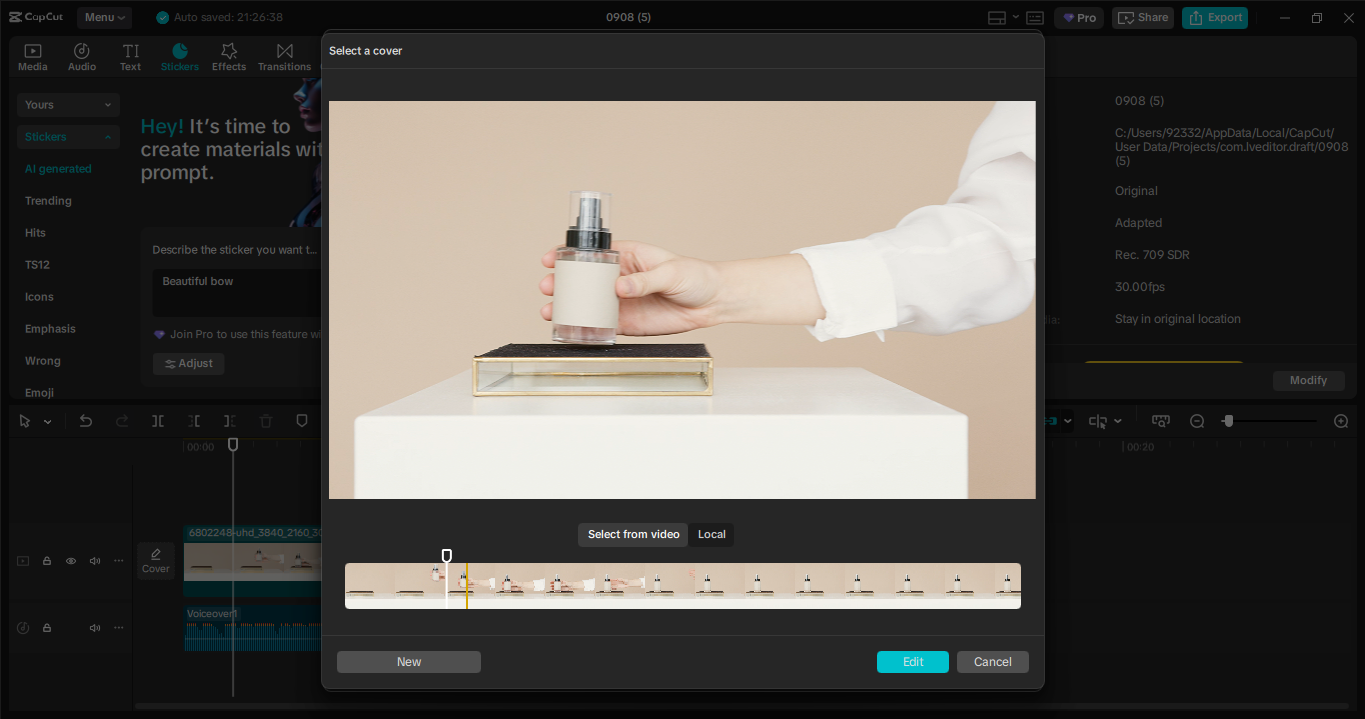1365x719 pixels.
Task: Zoom in timeline with plus magnifier
Action: [x=1341, y=421]
